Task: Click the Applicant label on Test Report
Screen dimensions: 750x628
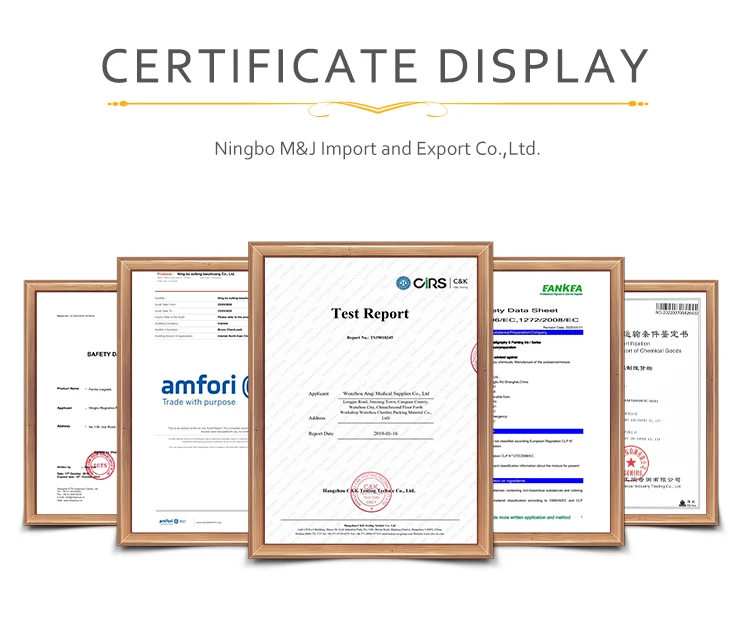Action: (x=319, y=394)
